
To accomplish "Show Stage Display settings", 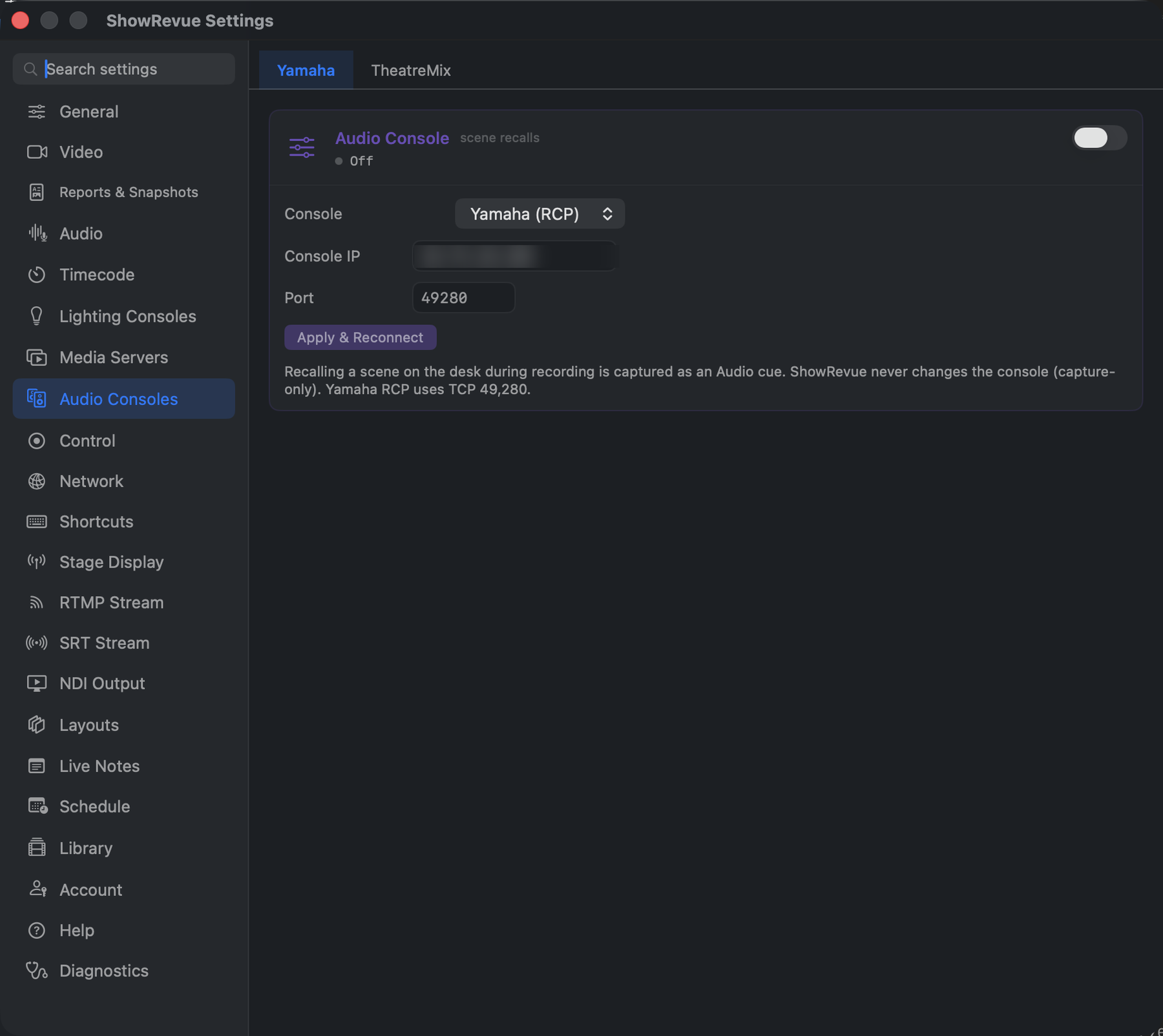I will 123,562.
